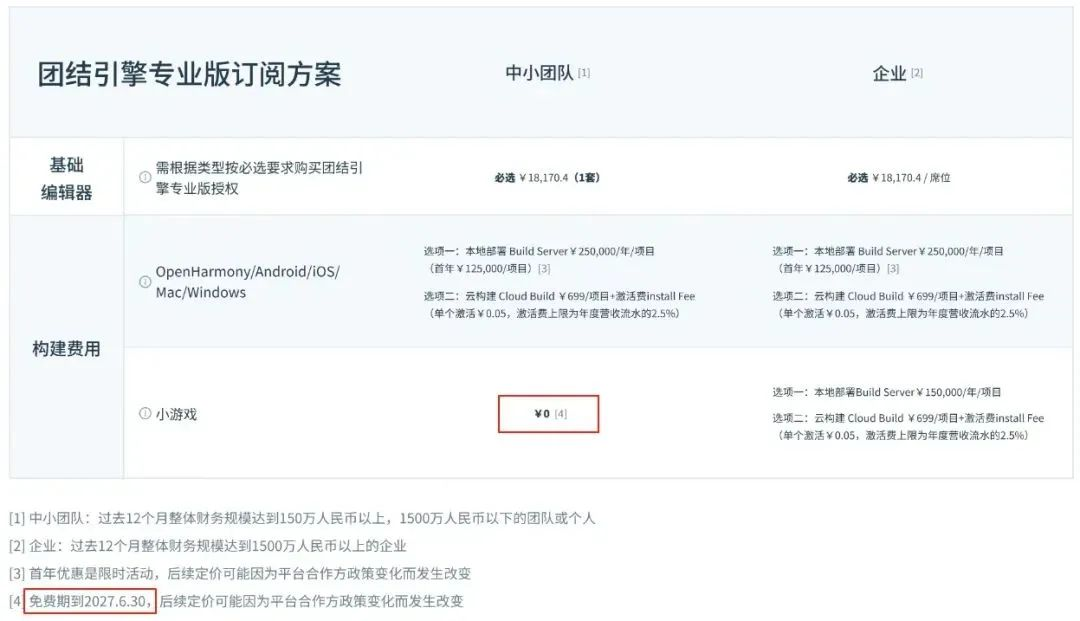Select the 基础编辑器 row label

pos(67,178)
